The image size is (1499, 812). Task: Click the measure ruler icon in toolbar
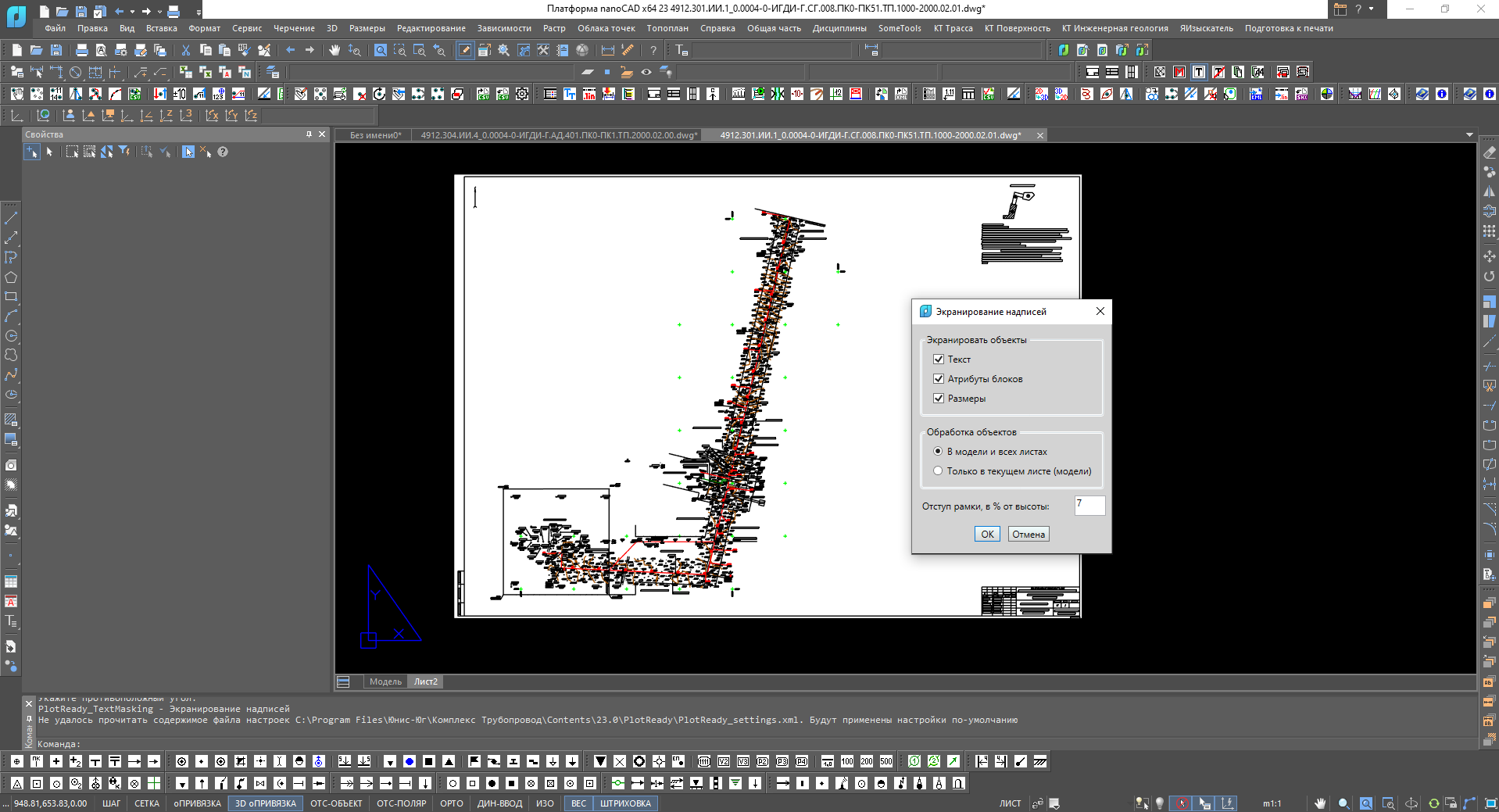pyautogui.click(x=628, y=50)
